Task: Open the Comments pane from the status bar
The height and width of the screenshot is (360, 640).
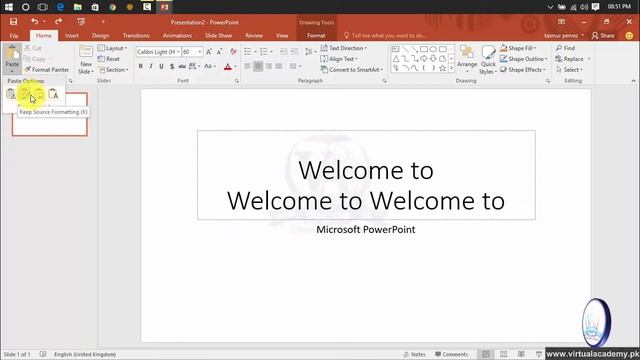Action: pos(451,354)
